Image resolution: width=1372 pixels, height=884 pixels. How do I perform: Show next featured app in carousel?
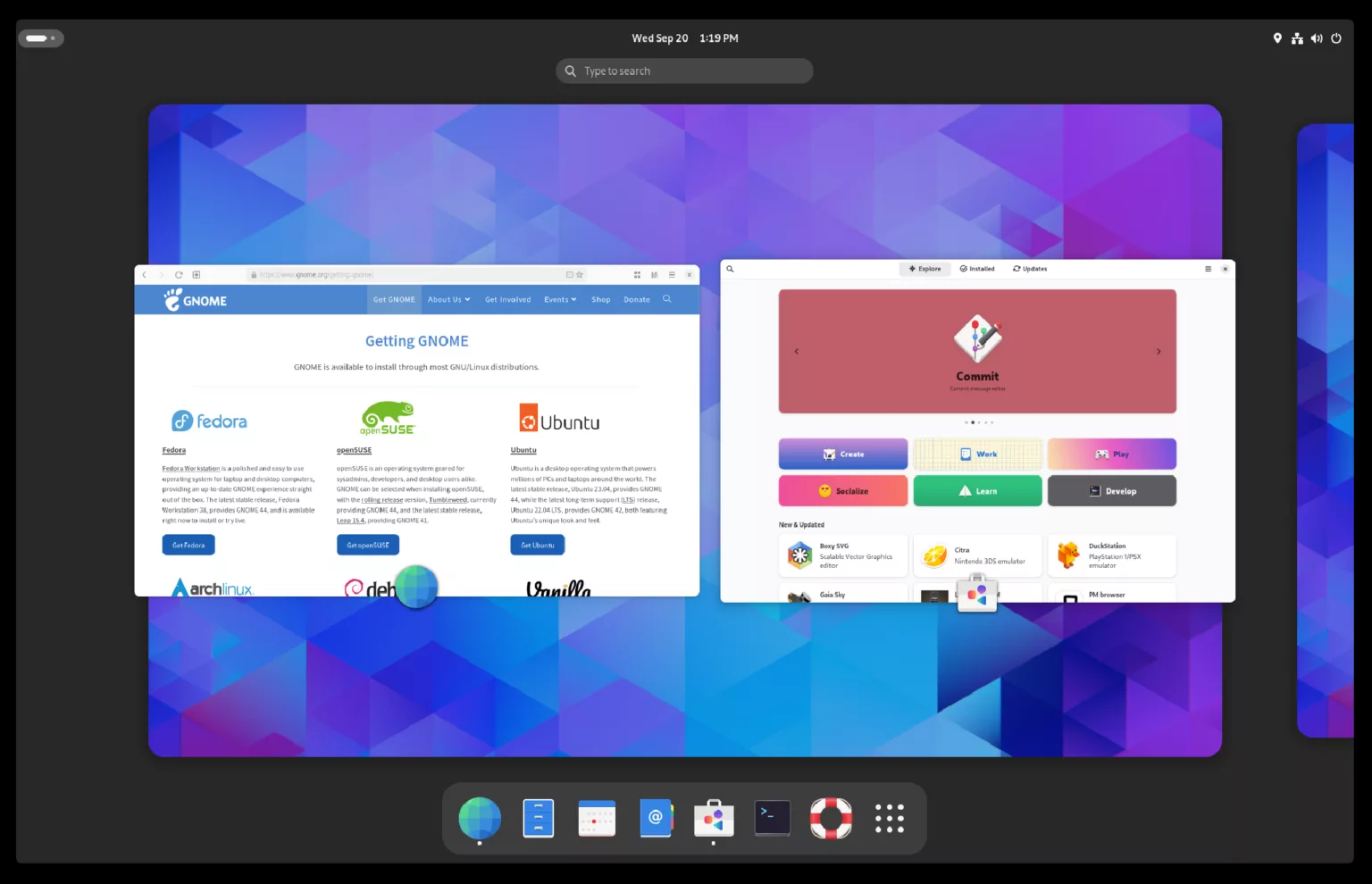pyautogui.click(x=1159, y=351)
